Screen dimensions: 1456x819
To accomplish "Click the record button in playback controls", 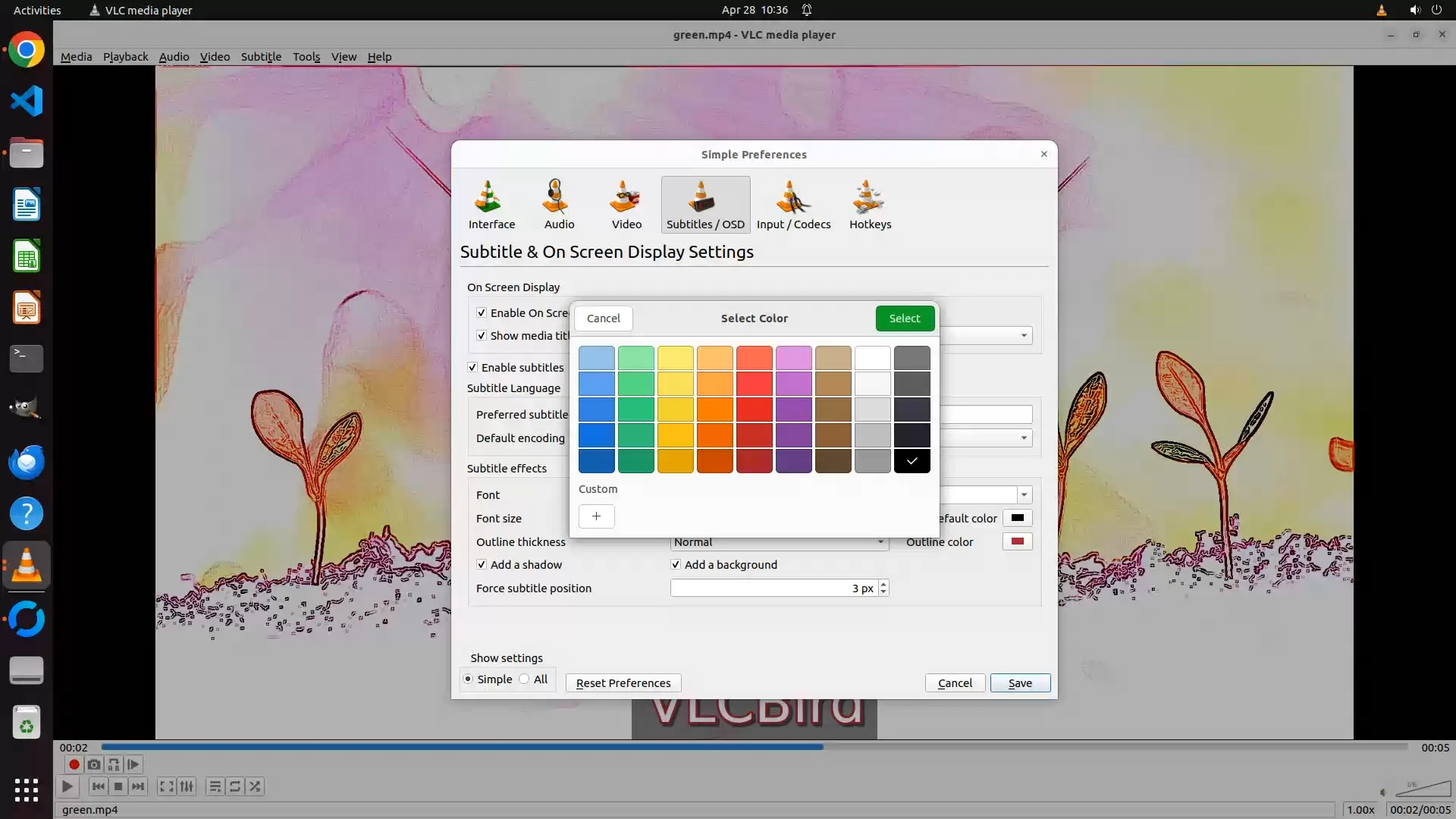I will 74,764.
